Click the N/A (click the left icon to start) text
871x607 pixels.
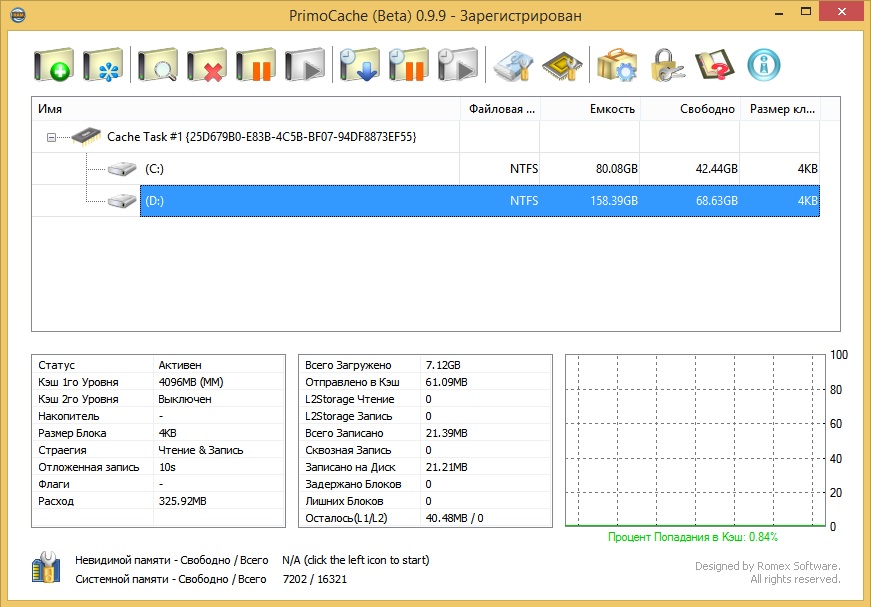(356, 560)
